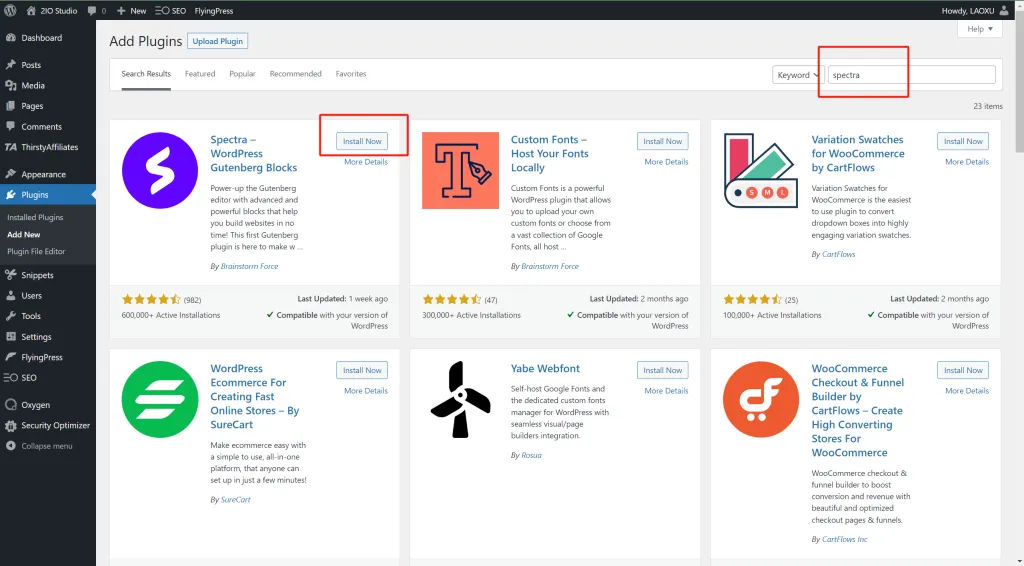Open Dashboard from the sidebar
The height and width of the screenshot is (566, 1024).
[x=41, y=38]
